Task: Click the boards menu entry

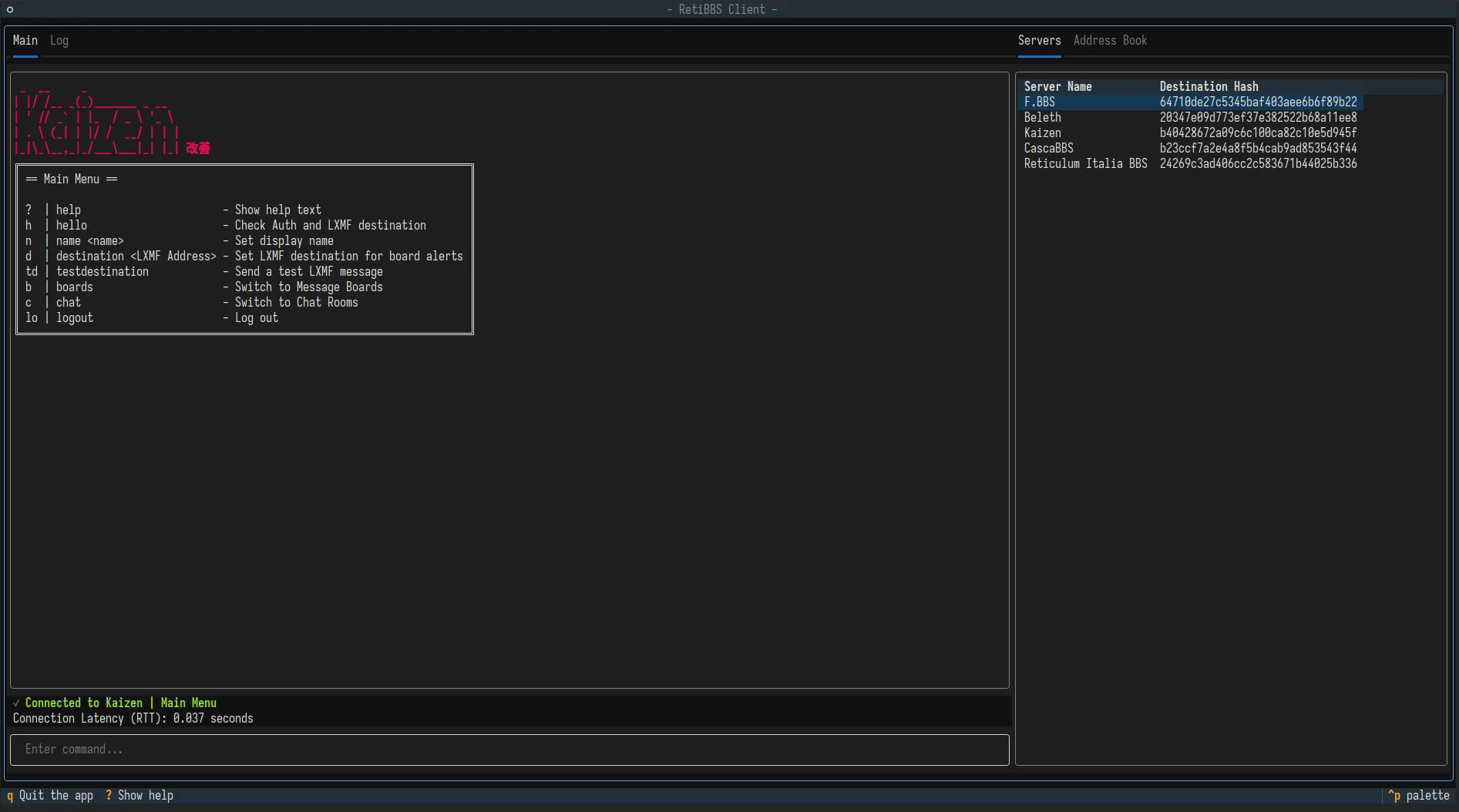Action: [75, 287]
